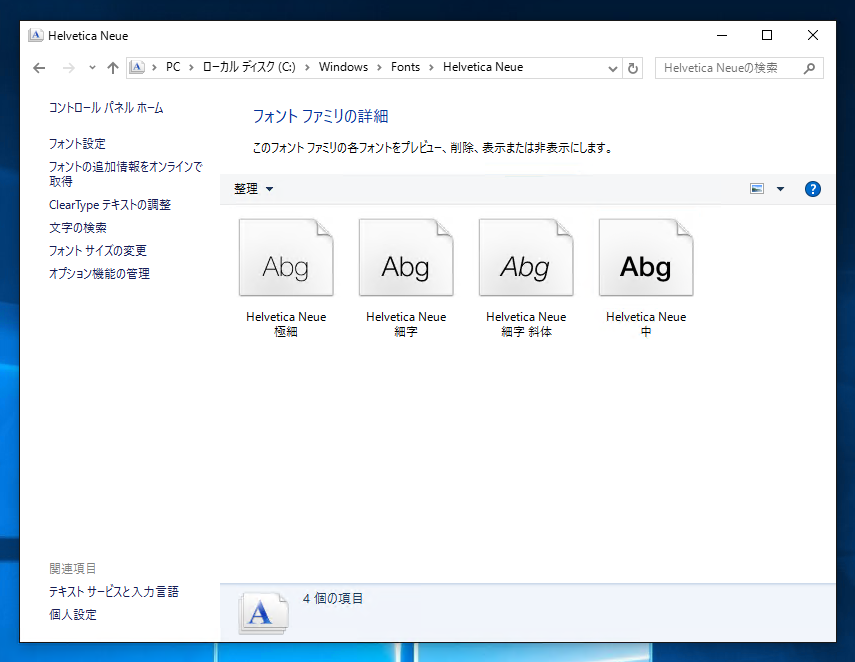
Task: Expand chevron after Fonts breadcrumb
Action: click(431, 68)
